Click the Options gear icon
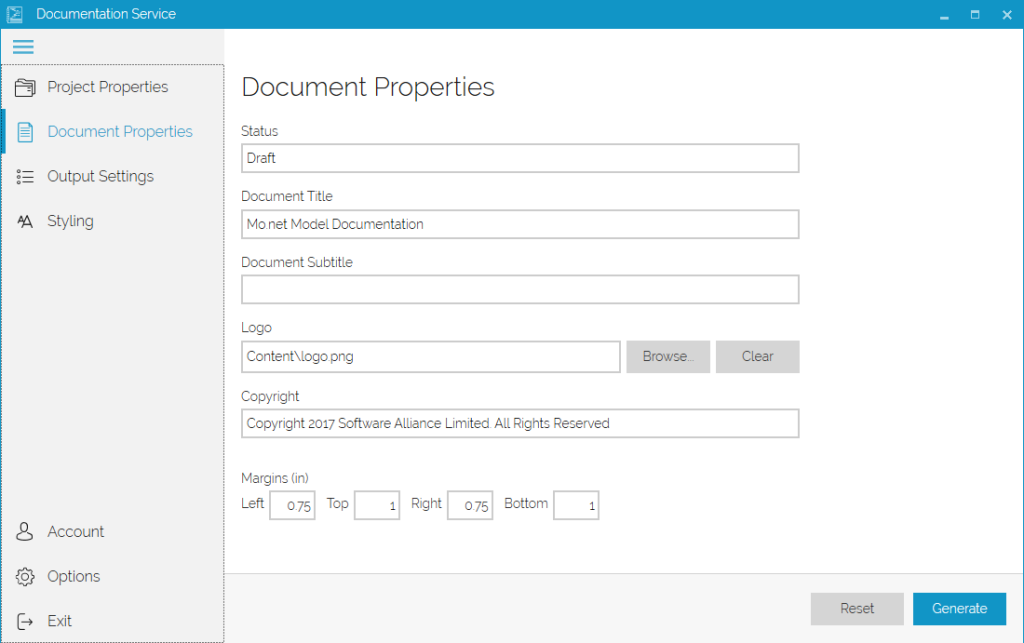1024x643 pixels. [25, 576]
